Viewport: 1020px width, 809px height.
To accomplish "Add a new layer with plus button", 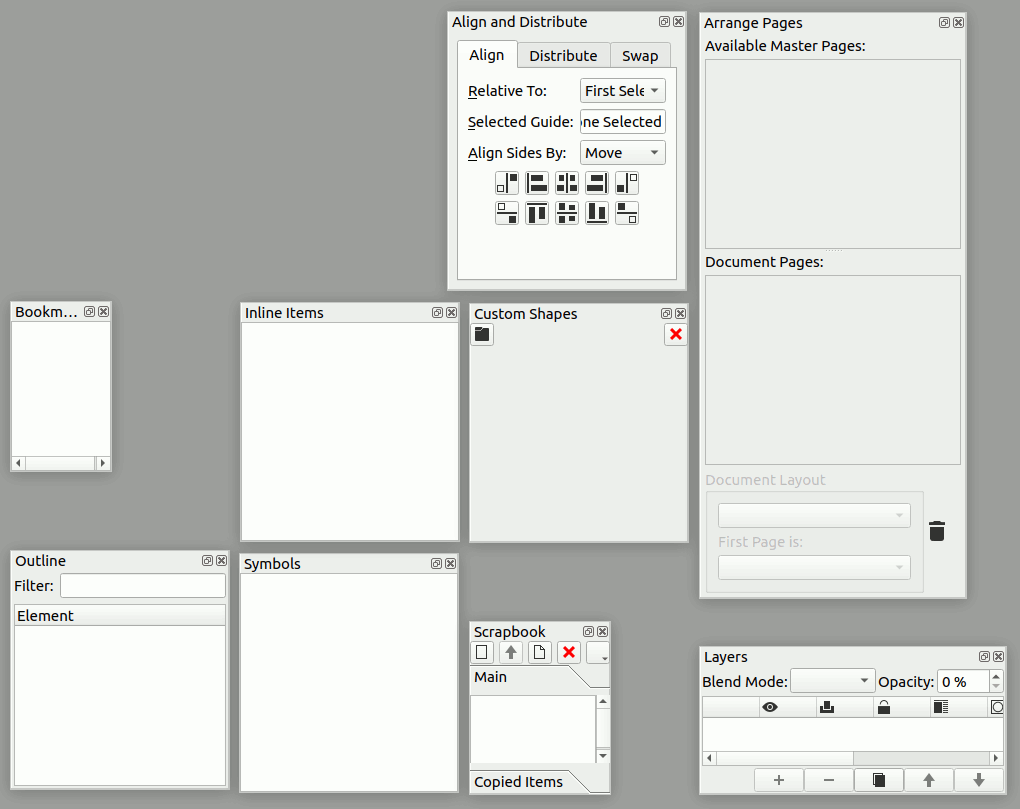I will [779, 780].
